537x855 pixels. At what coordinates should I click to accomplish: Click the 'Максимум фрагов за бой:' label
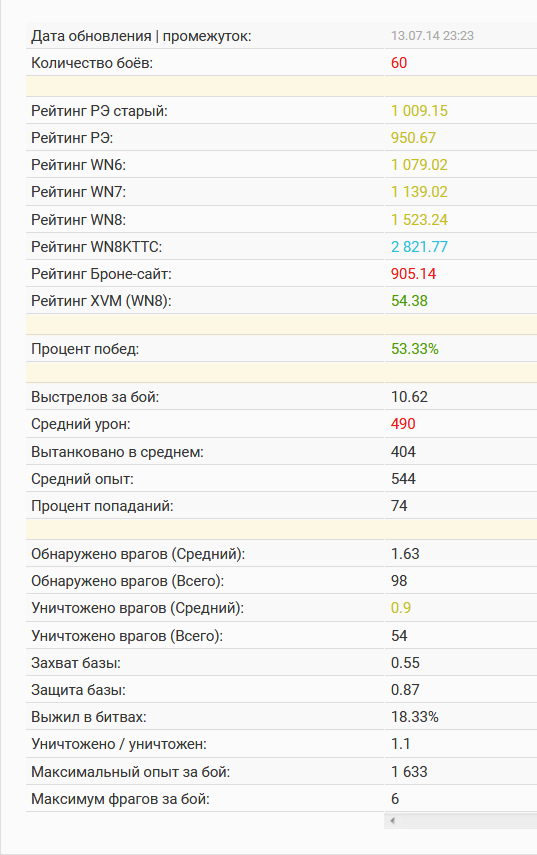click(x=120, y=799)
